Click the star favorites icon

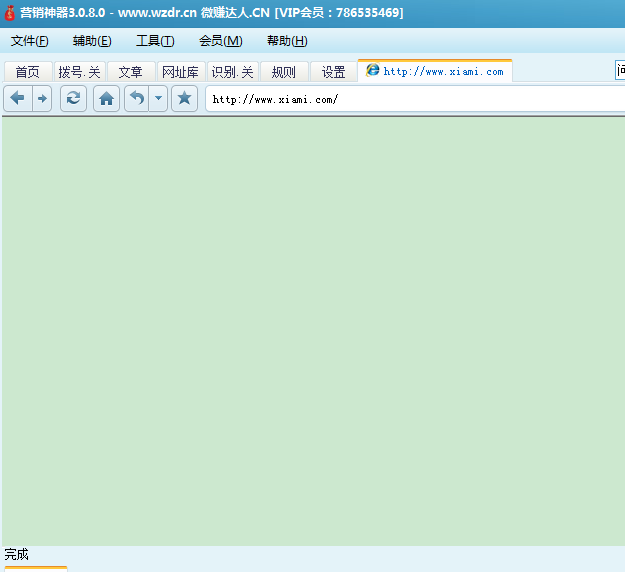pyautogui.click(x=184, y=98)
